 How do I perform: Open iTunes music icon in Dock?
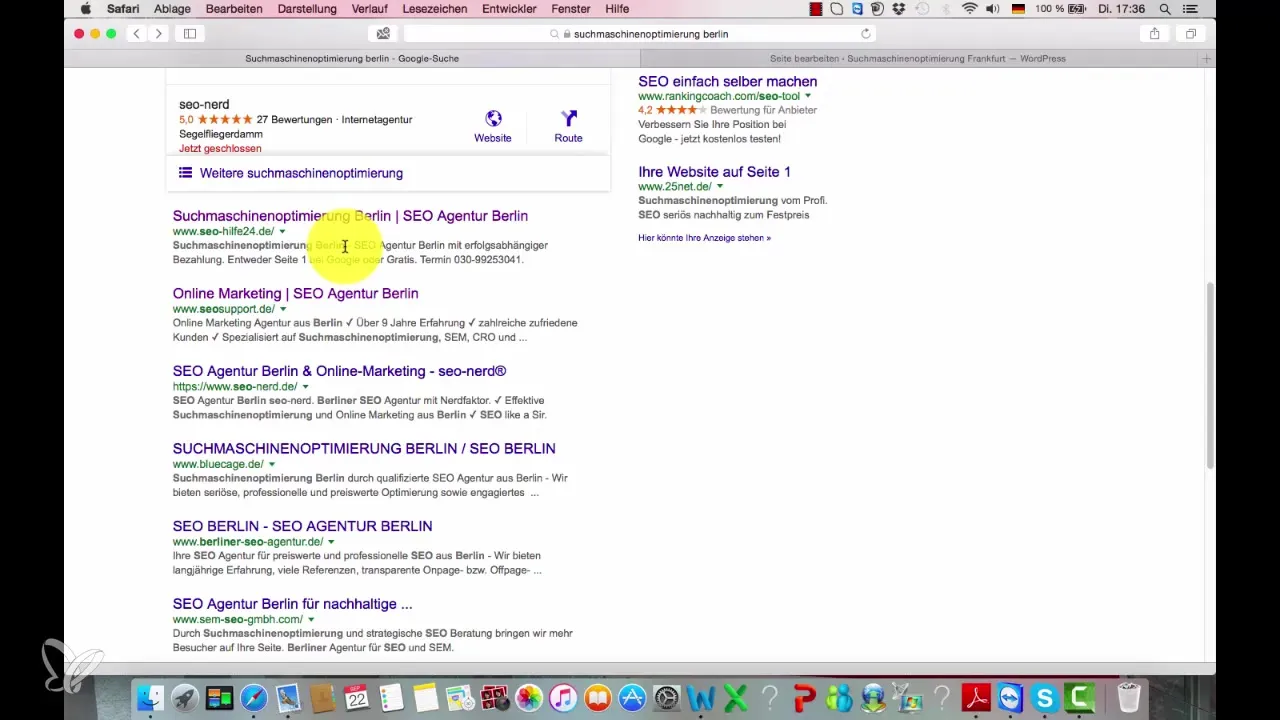coord(563,697)
